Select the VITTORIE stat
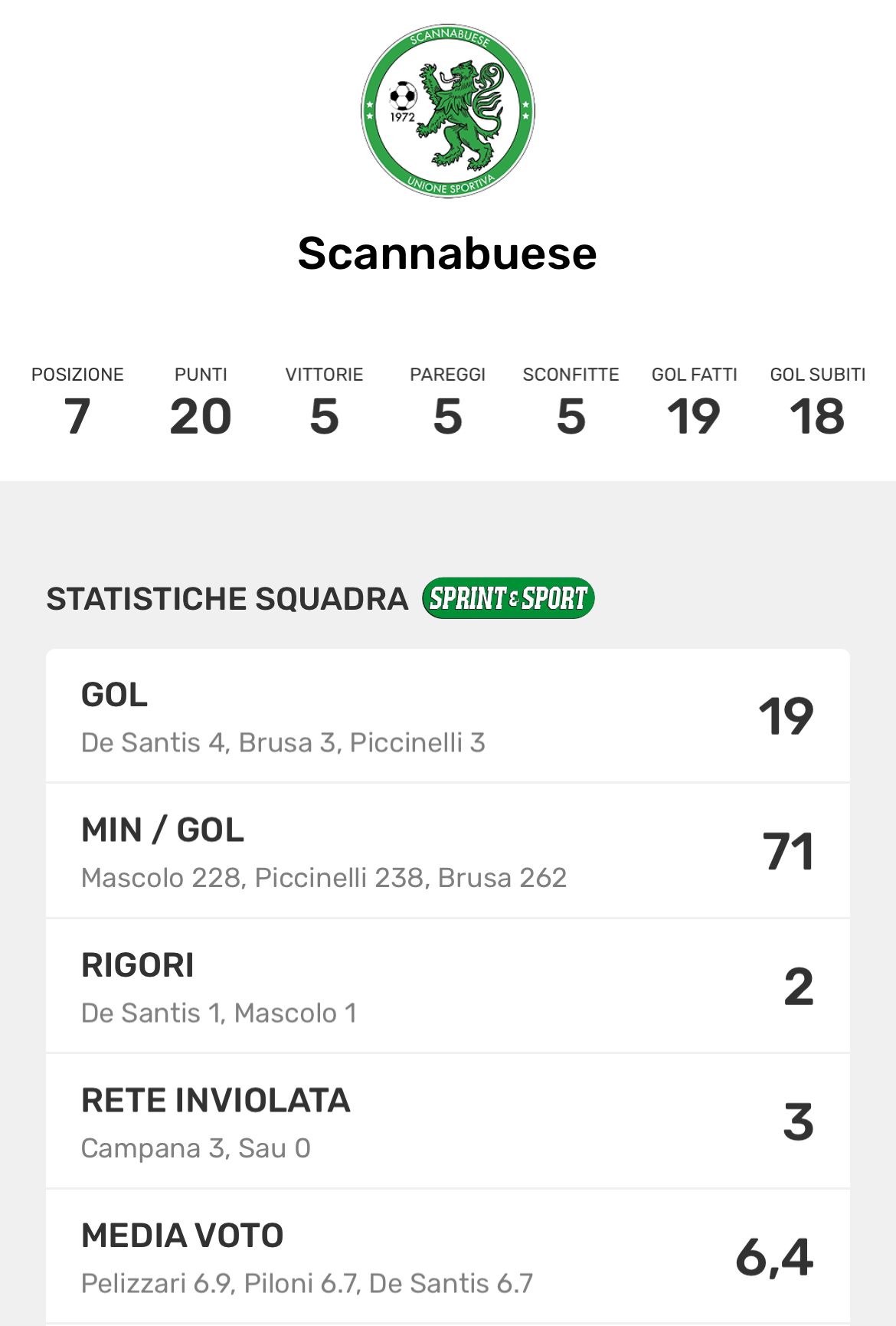This screenshot has width=896, height=1326. pyautogui.click(x=324, y=402)
